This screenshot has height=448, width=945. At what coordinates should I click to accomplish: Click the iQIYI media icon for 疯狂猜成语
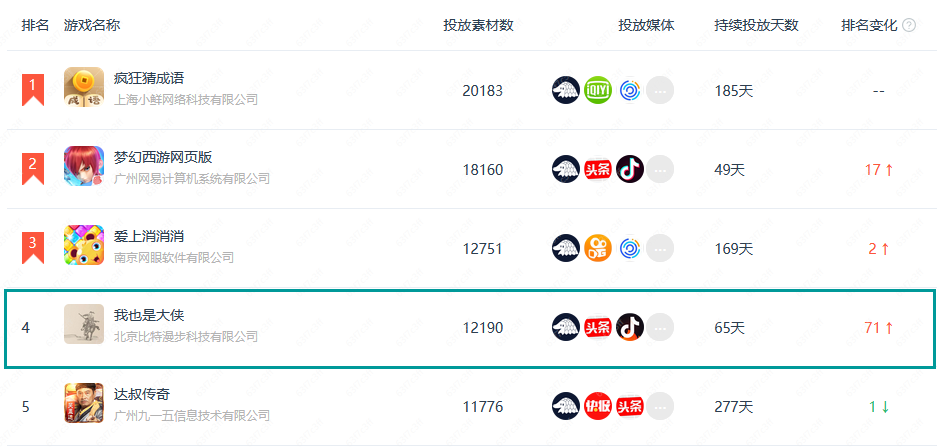click(x=598, y=90)
